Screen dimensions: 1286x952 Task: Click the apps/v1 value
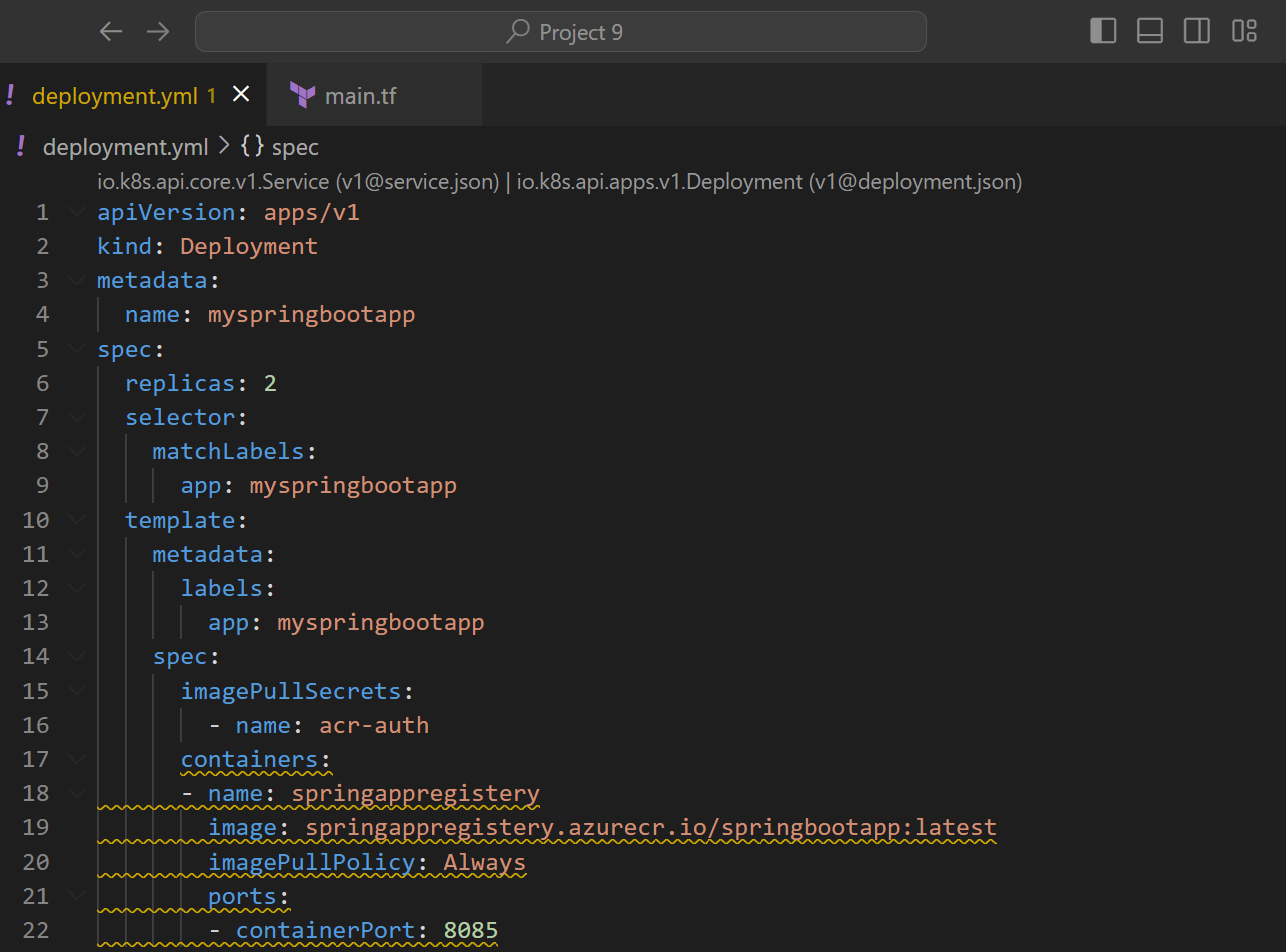311,212
